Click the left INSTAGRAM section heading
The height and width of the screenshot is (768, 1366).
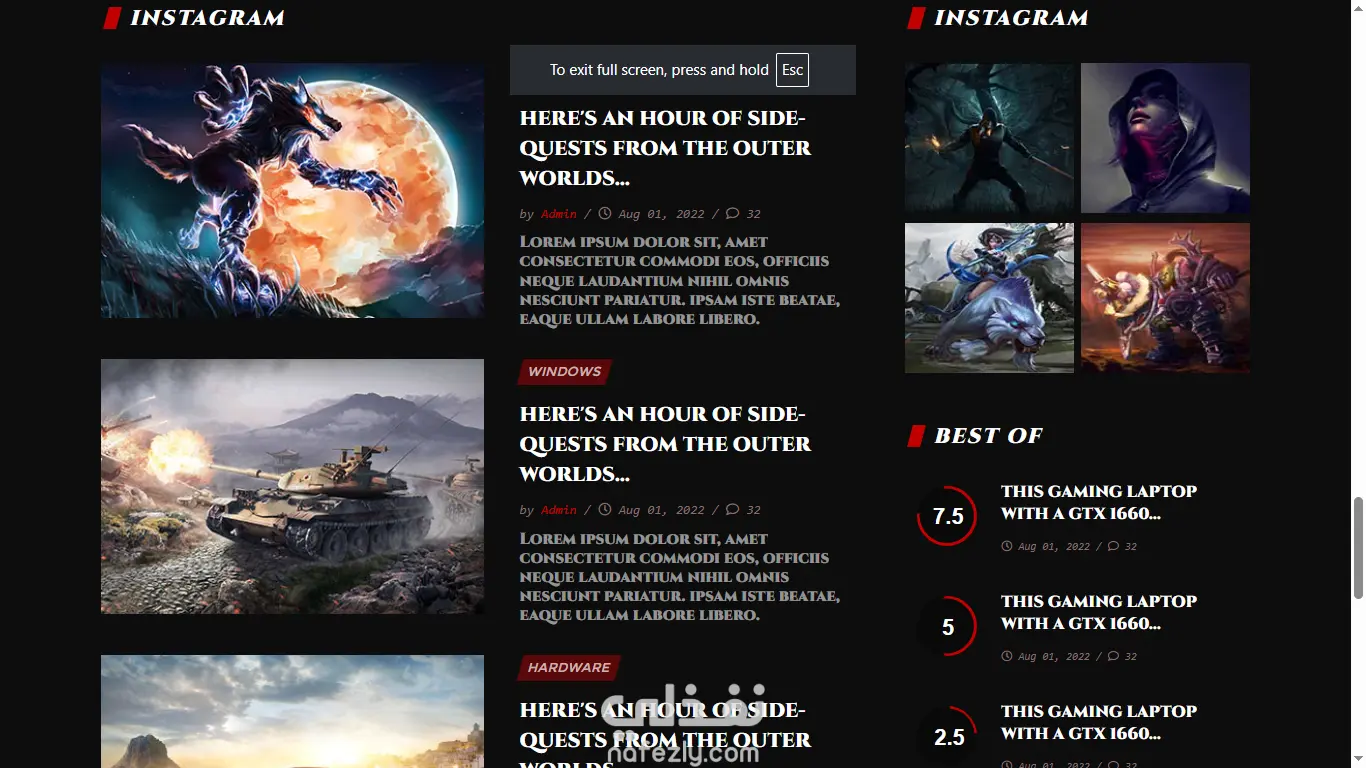coord(207,18)
